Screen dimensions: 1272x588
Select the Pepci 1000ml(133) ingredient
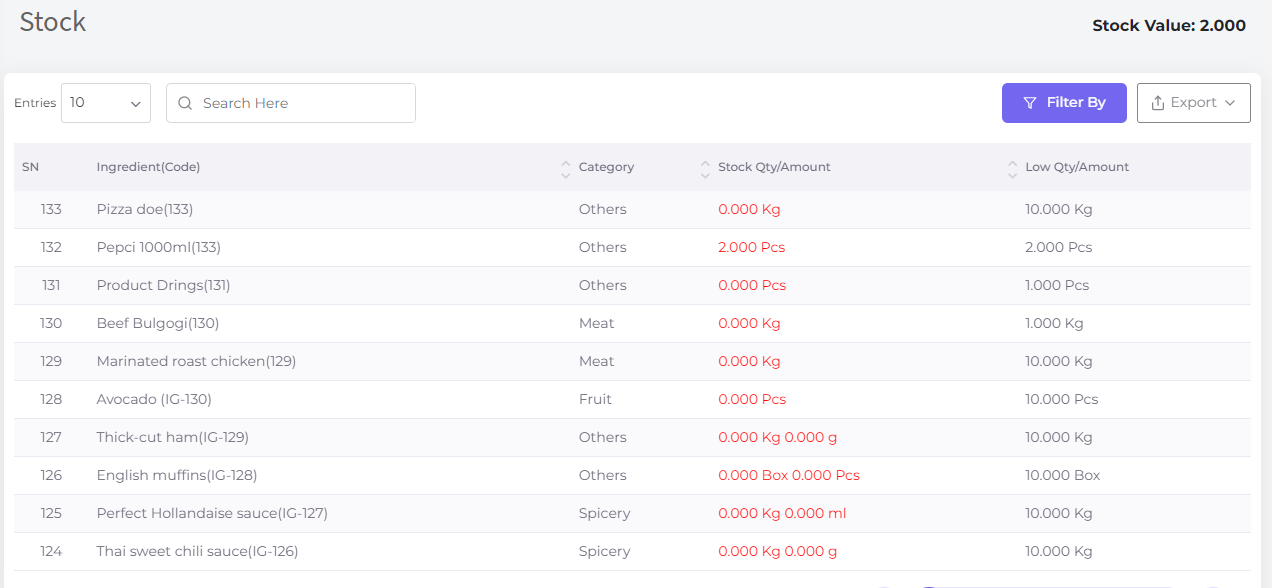click(x=159, y=247)
